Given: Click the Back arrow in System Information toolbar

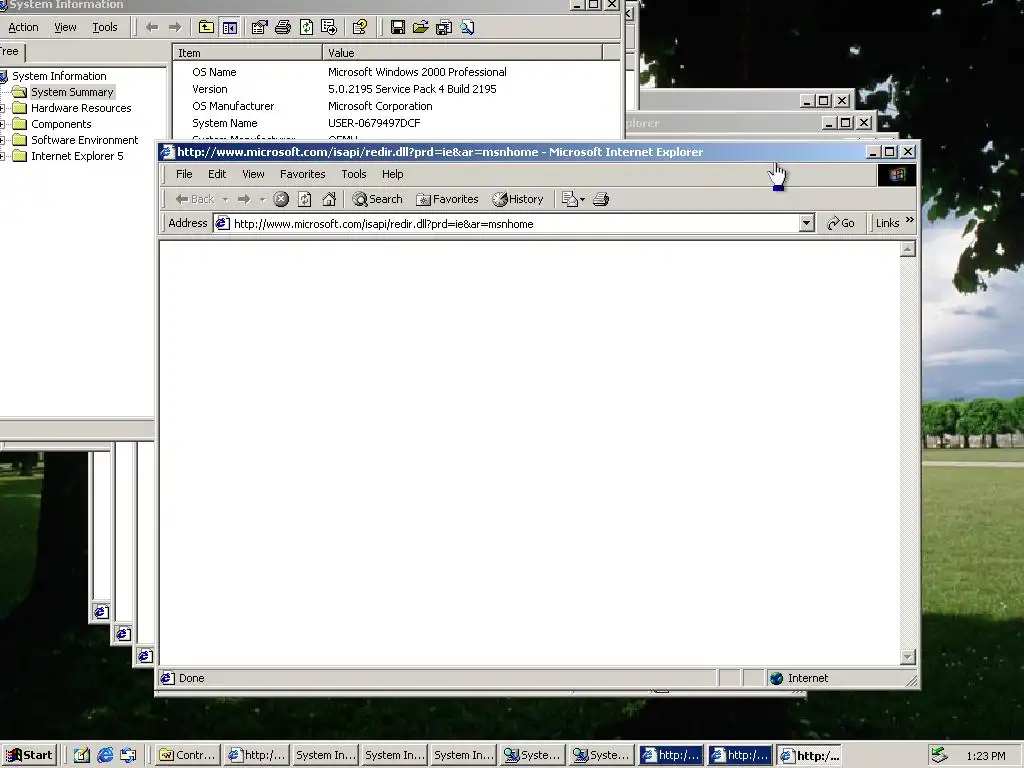Looking at the screenshot, I should [x=152, y=27].
